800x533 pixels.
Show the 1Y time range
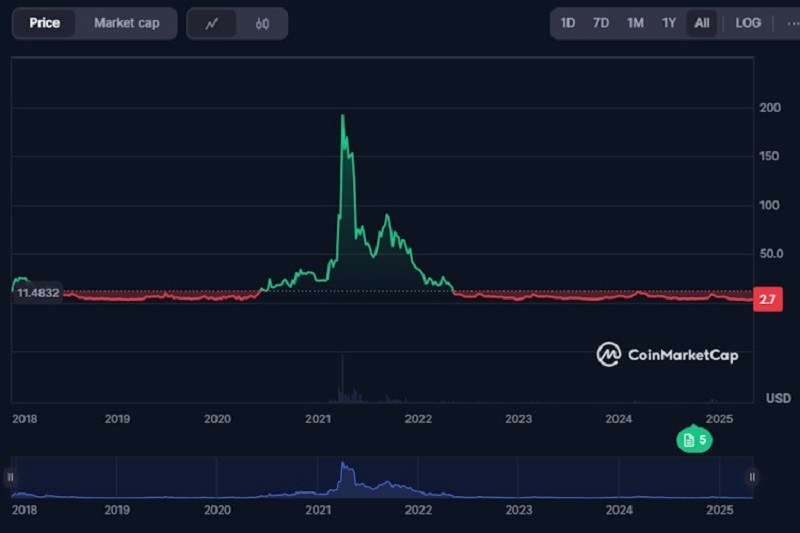pyautogui.click(x=668, y=23)
